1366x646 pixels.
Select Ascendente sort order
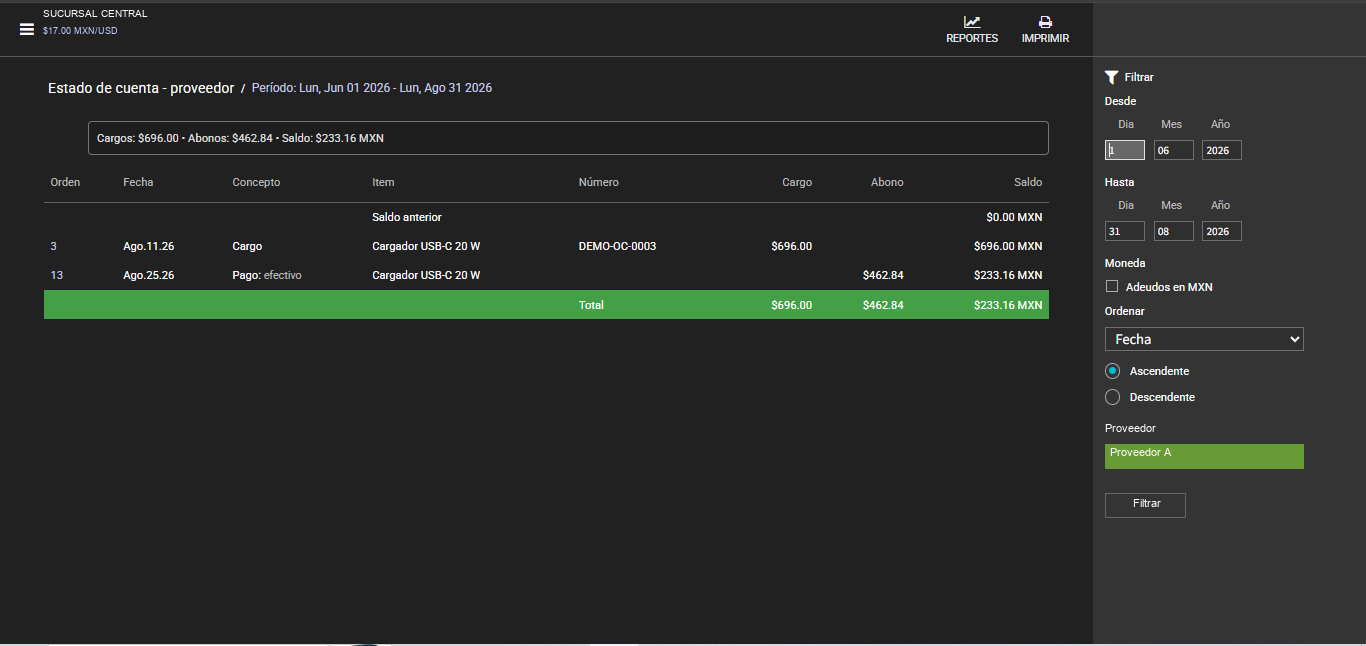click(1112, 371)
